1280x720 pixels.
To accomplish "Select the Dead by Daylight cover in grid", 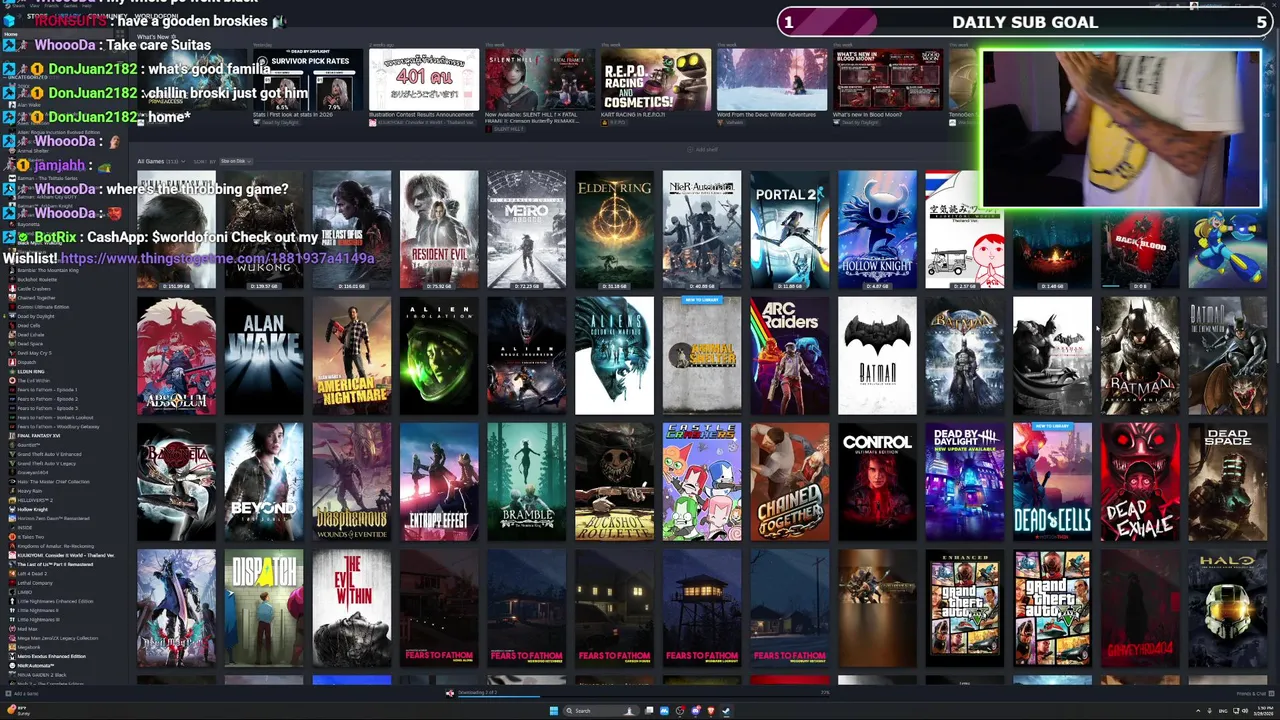I will pos(965,482).
